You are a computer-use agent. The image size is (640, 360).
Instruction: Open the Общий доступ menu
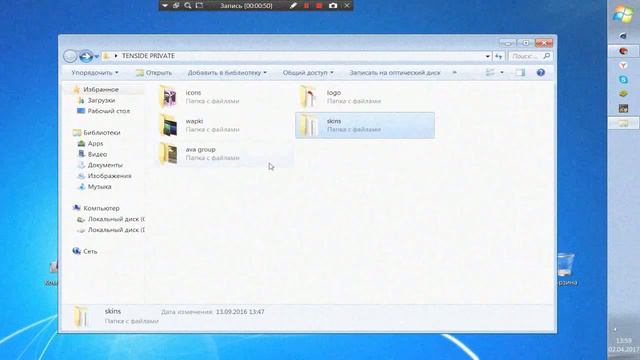(308, 73)
